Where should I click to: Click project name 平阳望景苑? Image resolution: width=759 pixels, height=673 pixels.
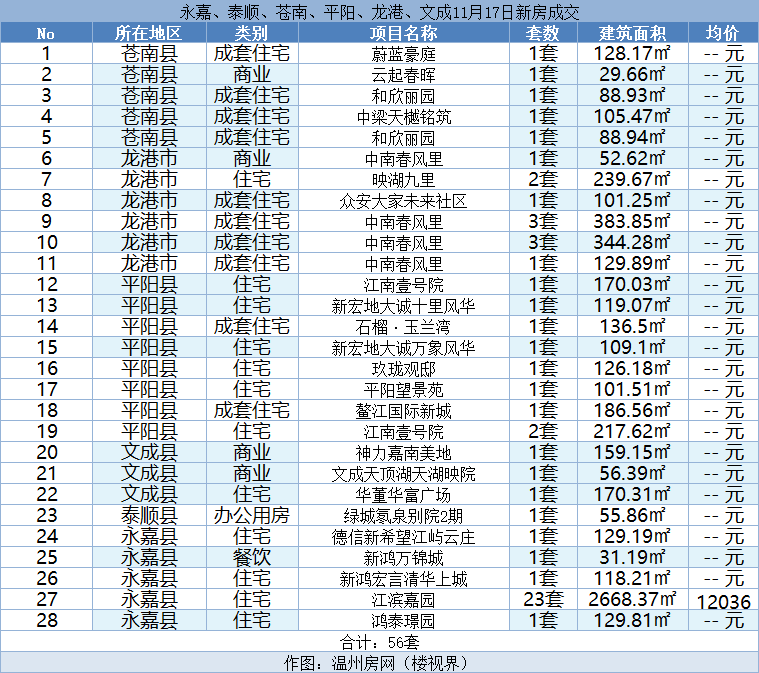pos(403,390)
